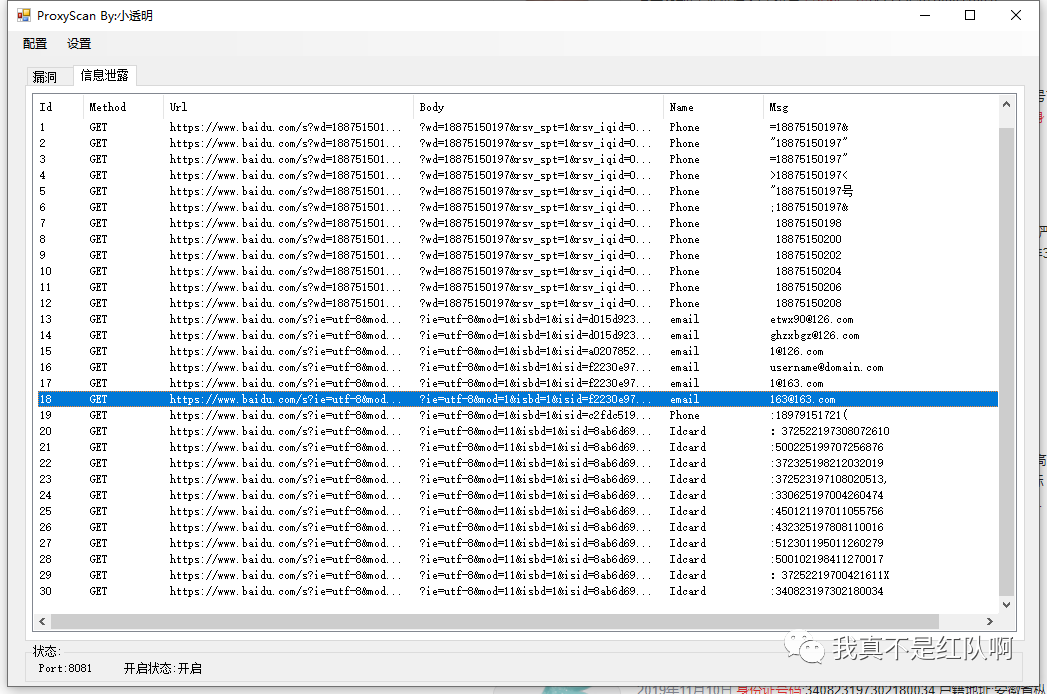Screen dimensions: 1047x694
Task: Select row with Msg 18875150206
Action: (517, 287)
